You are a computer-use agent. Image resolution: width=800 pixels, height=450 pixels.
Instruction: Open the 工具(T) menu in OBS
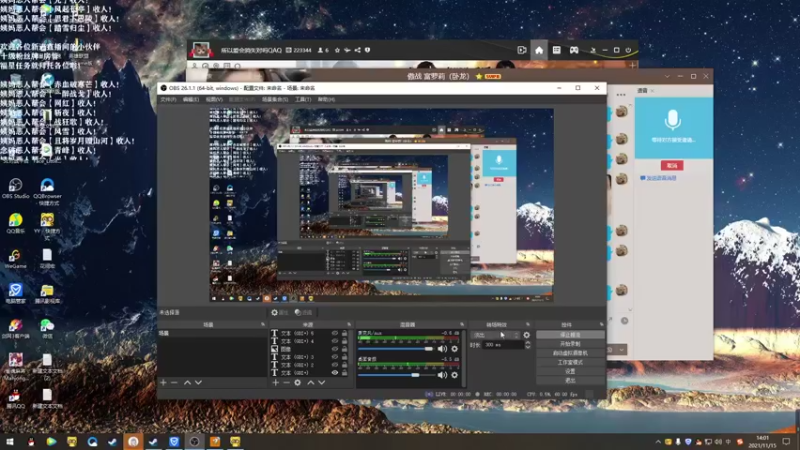click(303, 99)
